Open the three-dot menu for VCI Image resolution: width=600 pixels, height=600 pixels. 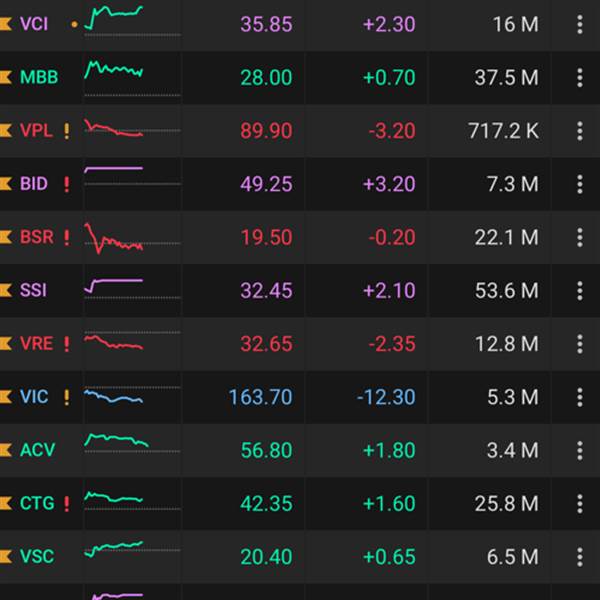(x=579, y=24)
